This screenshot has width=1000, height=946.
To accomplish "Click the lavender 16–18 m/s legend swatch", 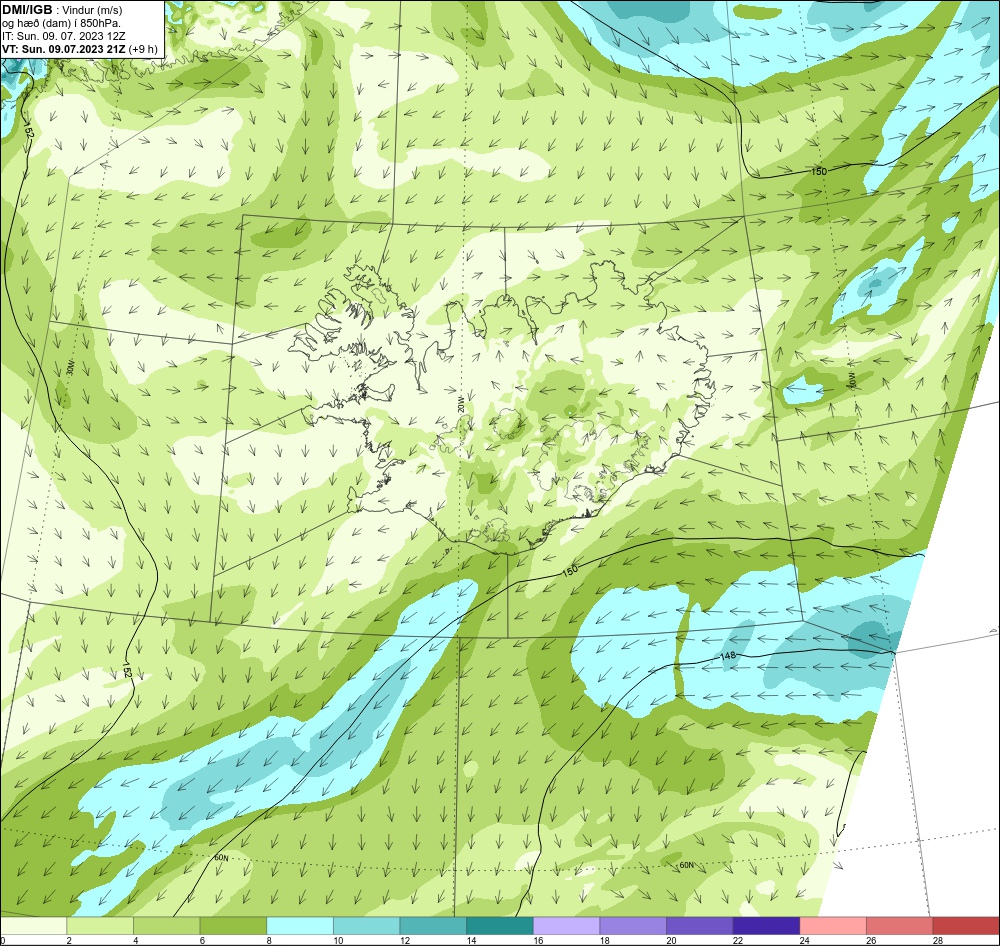I will pos(566,926).
